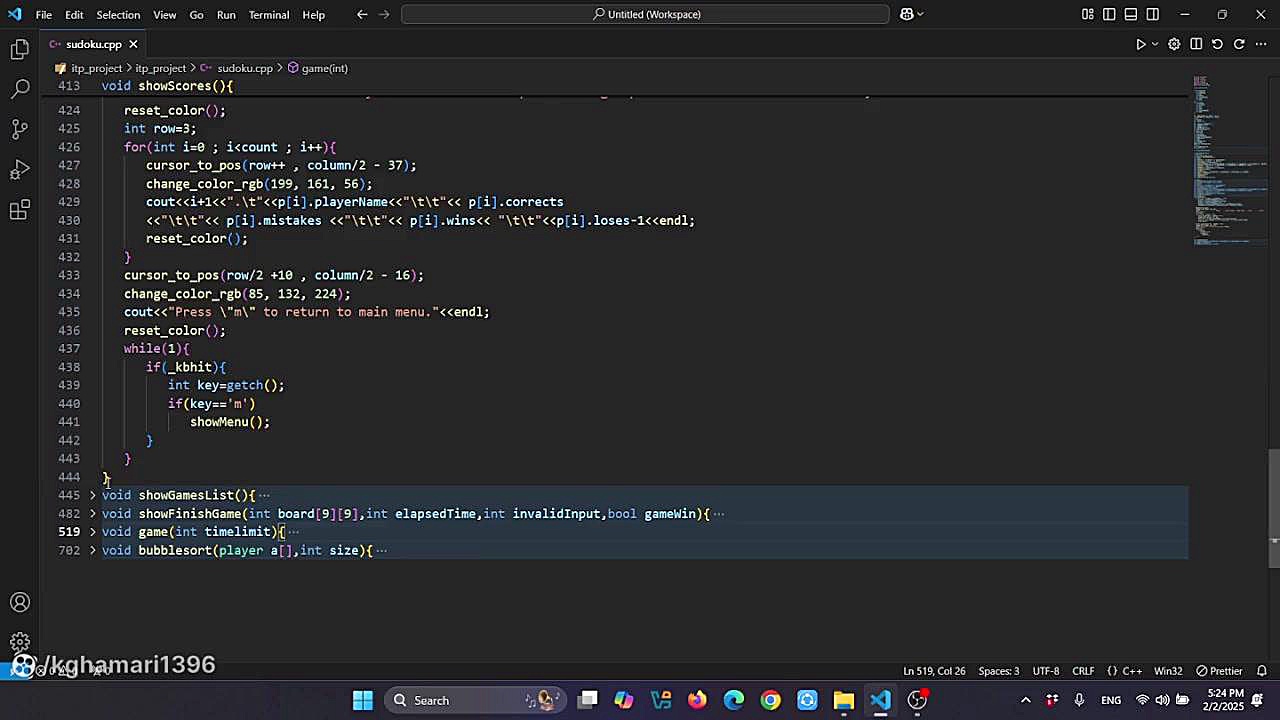Navigate forward with the title bar arrow
The width and height of the screenshot is (1280, 720).
click(x=384, y=14)
